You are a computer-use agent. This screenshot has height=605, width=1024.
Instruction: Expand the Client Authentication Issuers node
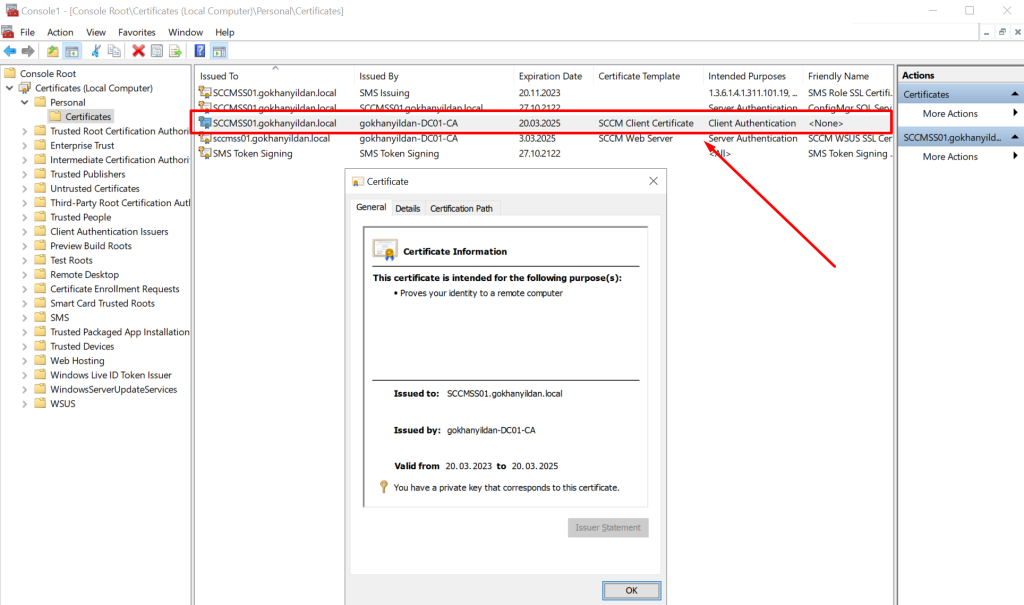25,231
